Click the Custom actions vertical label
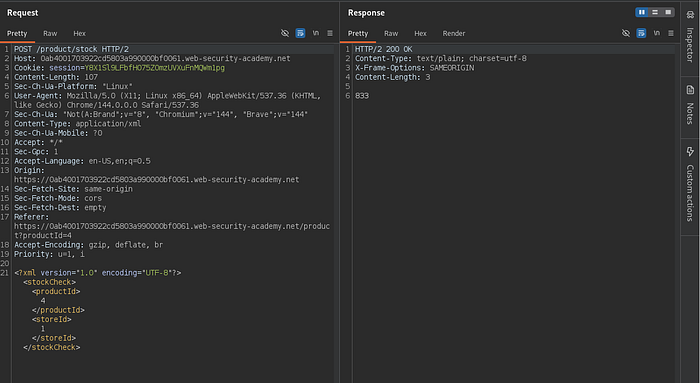The height and width of the screenshot is (383, 700). tap(690, 193)
